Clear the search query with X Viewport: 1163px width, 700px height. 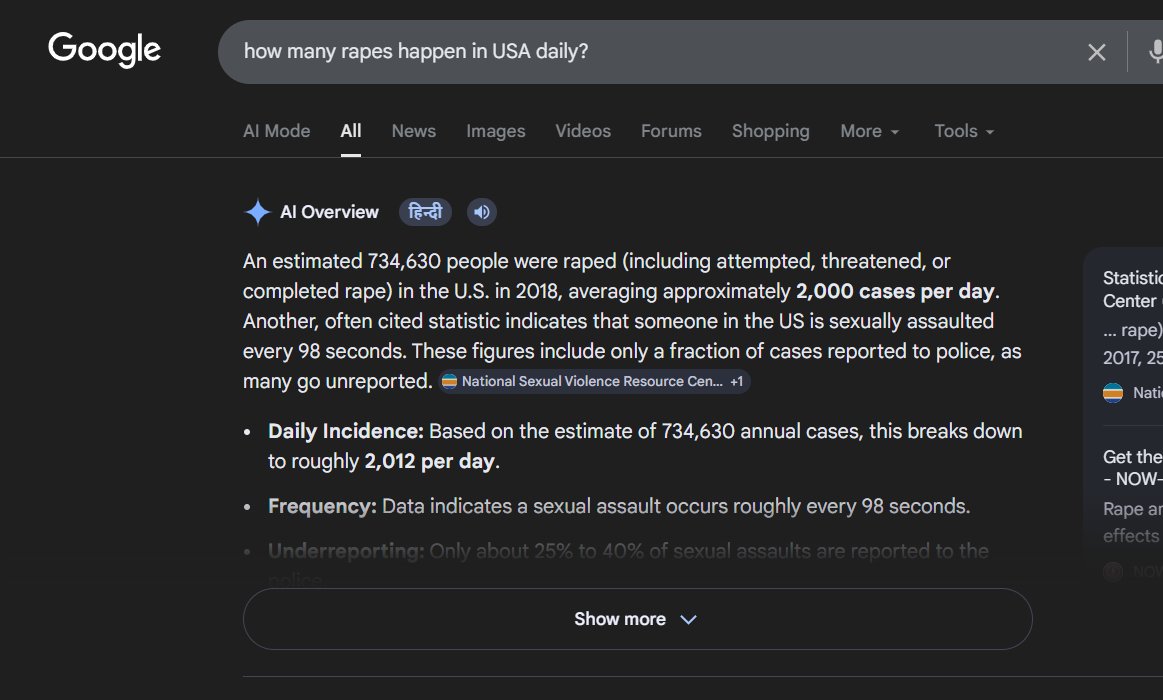[1096, 52]
